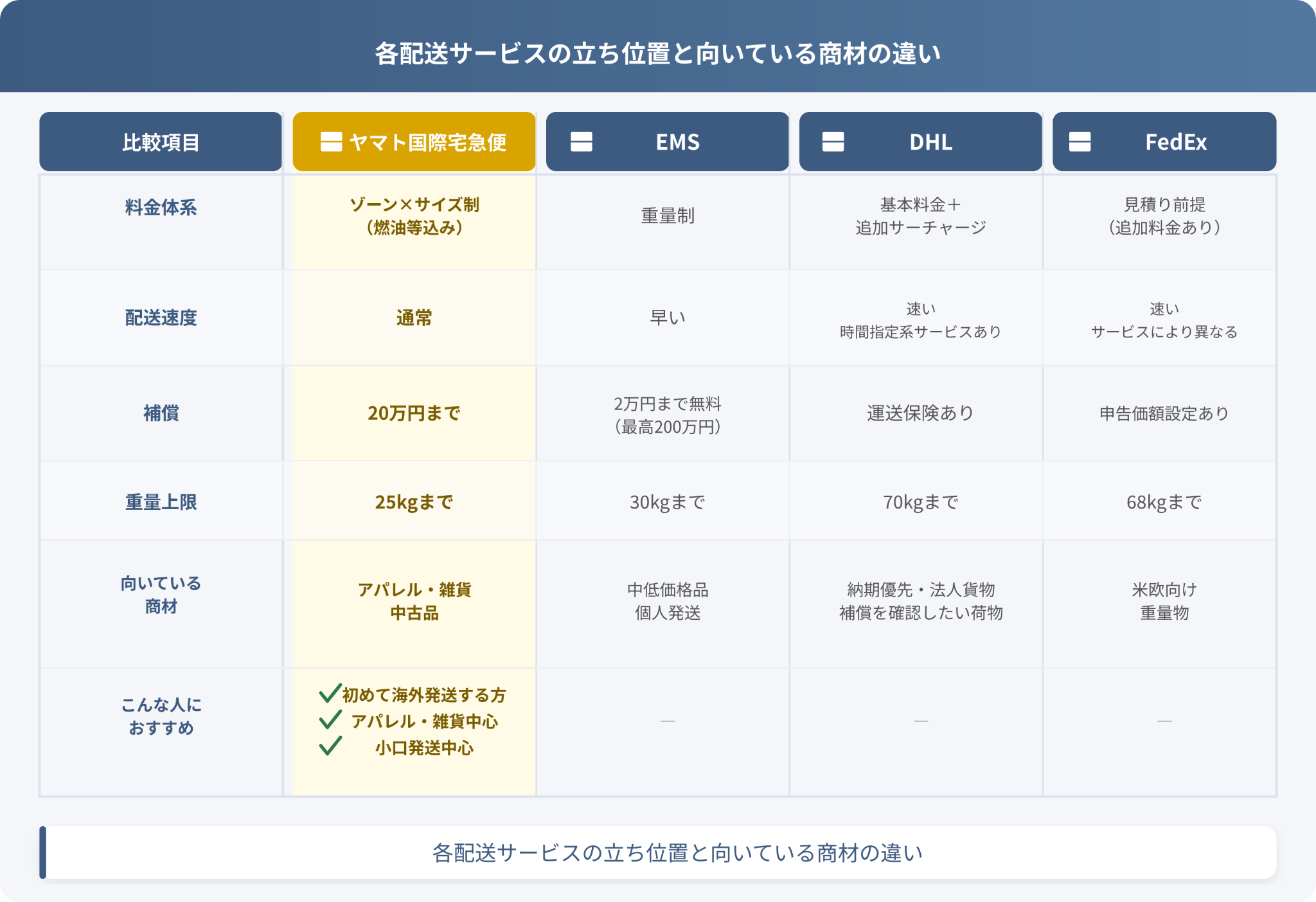Select the DHL header label
This screenshot has height=902, width=1316.
pyautogui.click(x=931, y=142)
